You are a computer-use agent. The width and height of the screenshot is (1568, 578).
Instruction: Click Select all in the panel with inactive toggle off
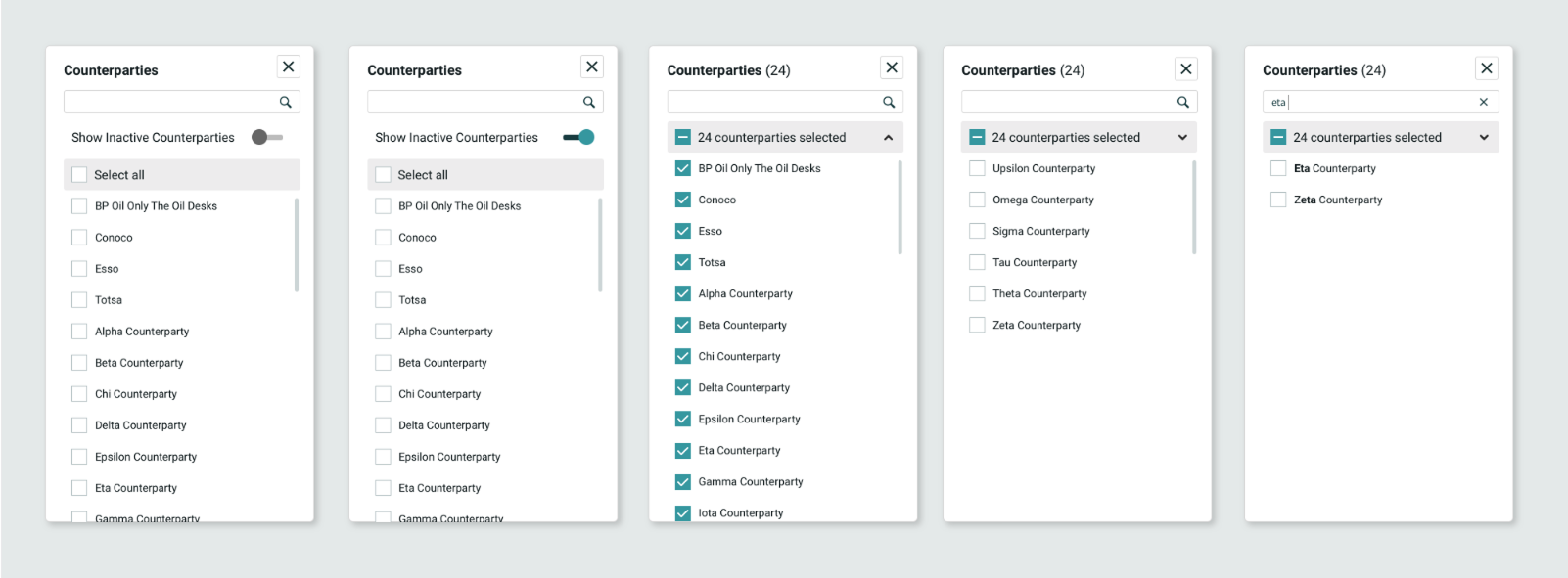[x=80, y=175]
